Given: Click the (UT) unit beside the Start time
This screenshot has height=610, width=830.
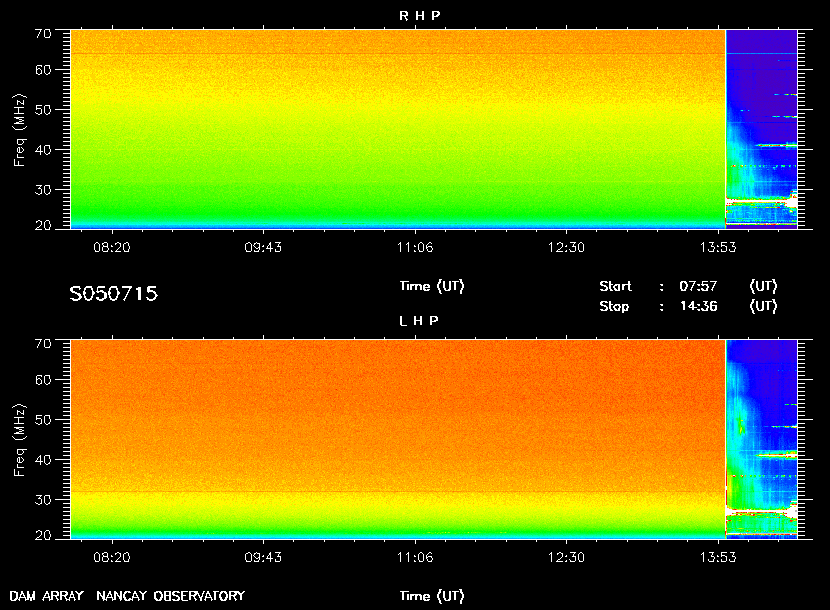Looking at the screenshot, I should click(763, 286).
